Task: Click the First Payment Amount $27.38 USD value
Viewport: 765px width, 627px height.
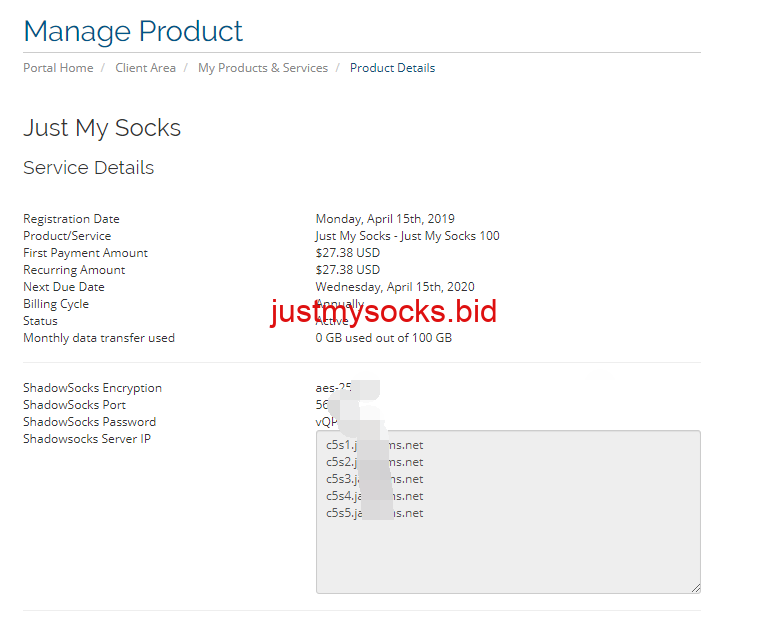Action: point(347,253)
